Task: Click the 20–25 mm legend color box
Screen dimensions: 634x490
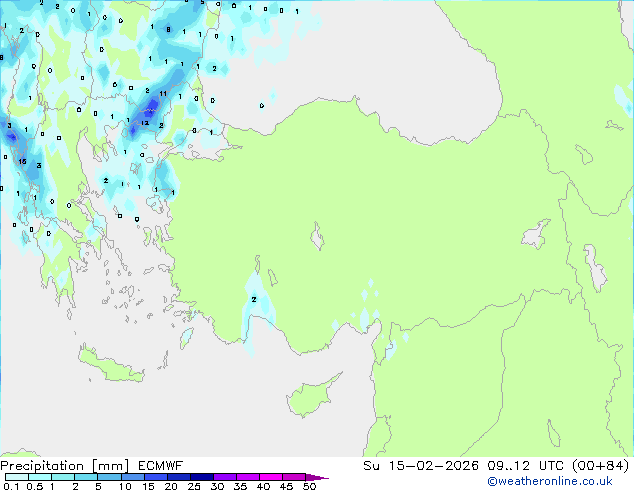Action: click(x=179, y=477)
